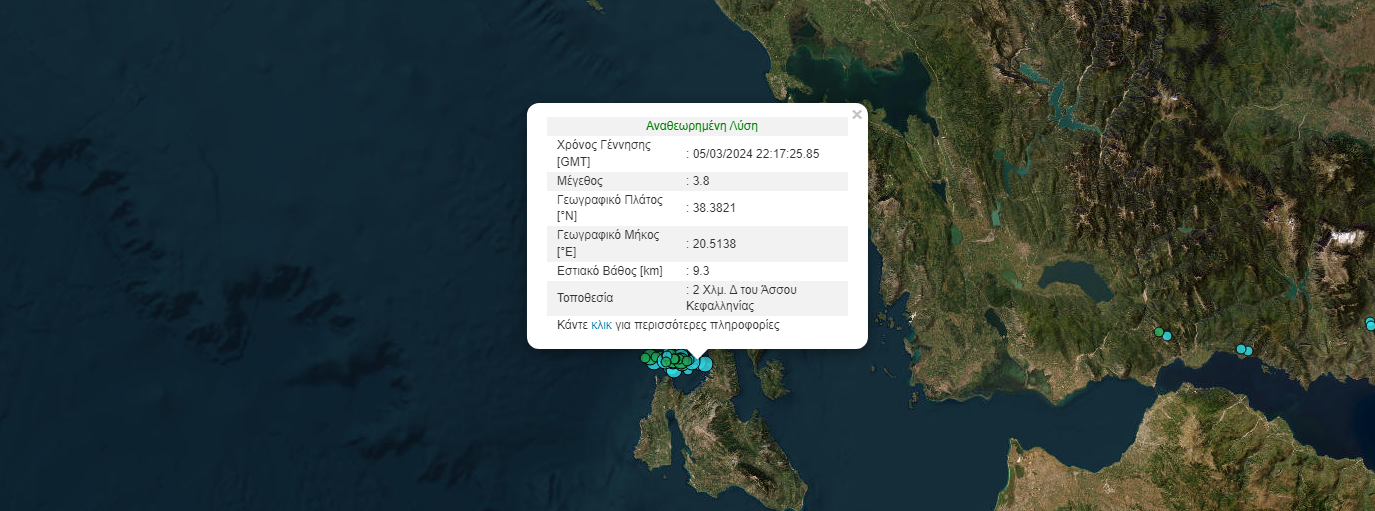Click the origin time value 05/03/2024 22:17:25.85
Viewport: 1375px width, 511px height.
coord(756,154)
